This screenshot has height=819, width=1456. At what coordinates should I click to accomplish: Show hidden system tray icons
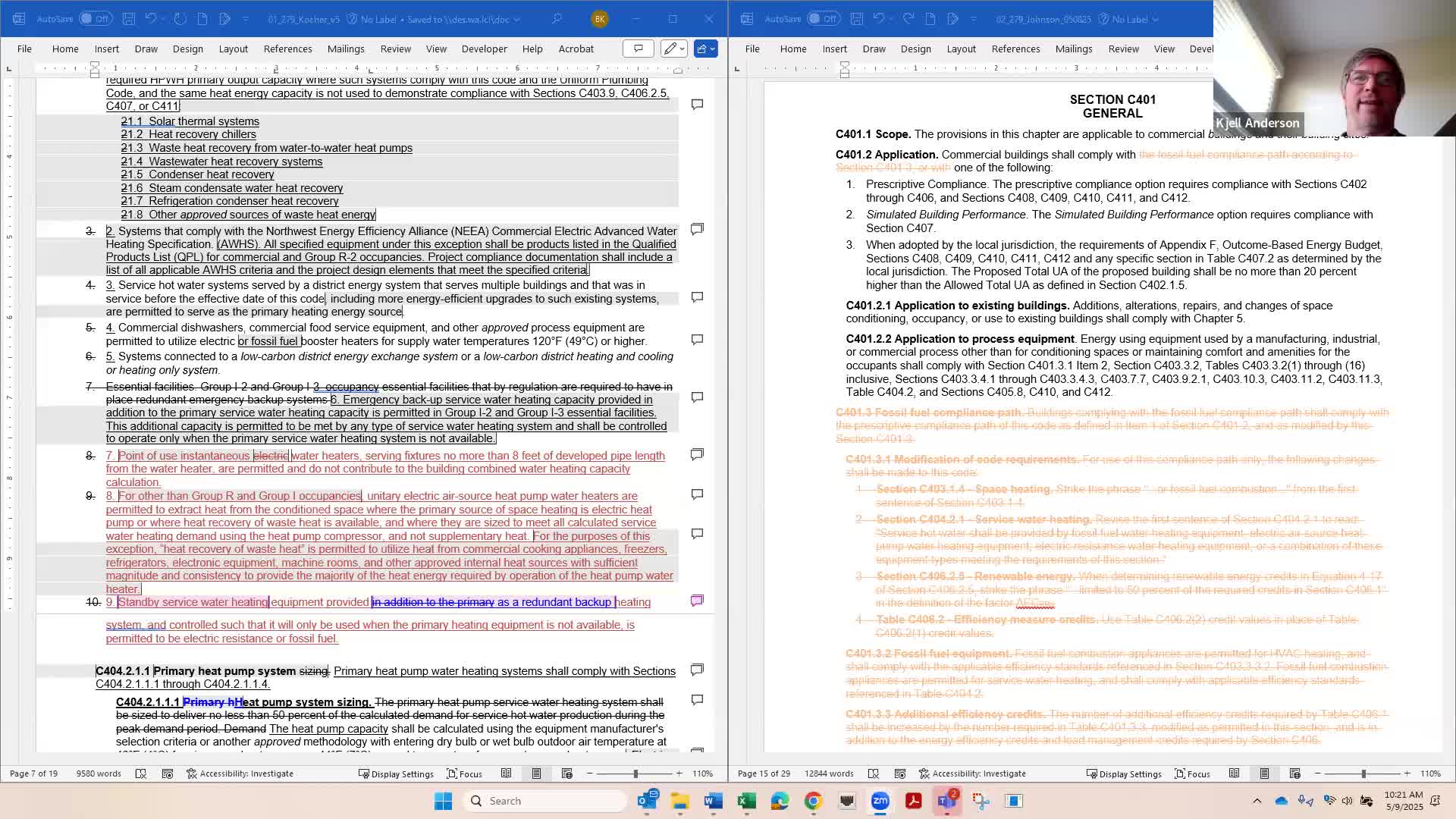[1257, 801]
